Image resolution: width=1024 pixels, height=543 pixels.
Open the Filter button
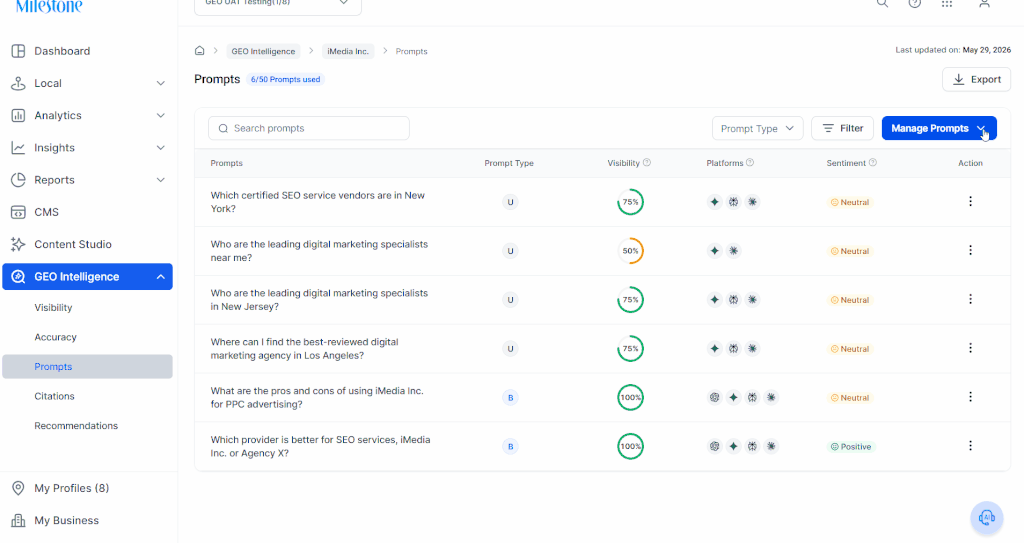[x=842, y=128]
